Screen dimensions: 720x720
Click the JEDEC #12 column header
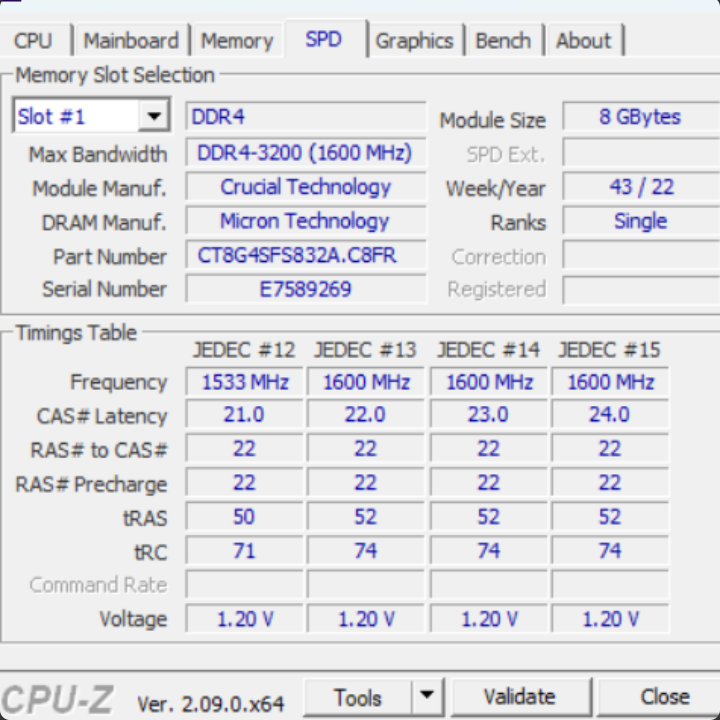[244, 350]
